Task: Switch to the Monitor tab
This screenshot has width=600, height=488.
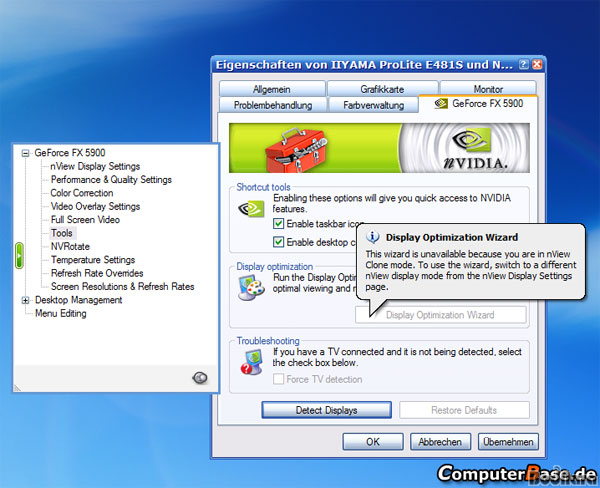Action: (x=488, y=88)
